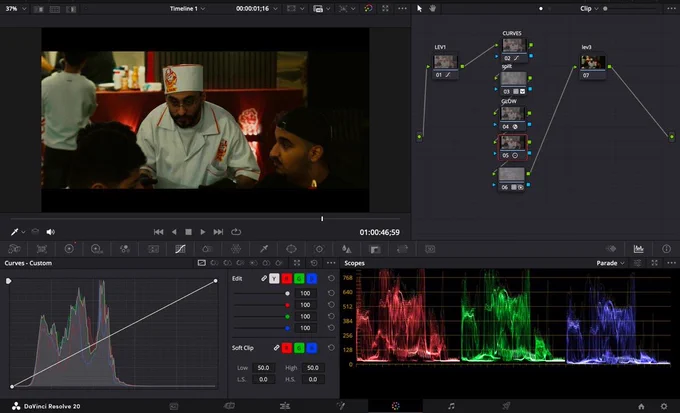The image size is (680, 413).
Task: Toggle Edit channel ganging link
Action: tap(264, 279)
